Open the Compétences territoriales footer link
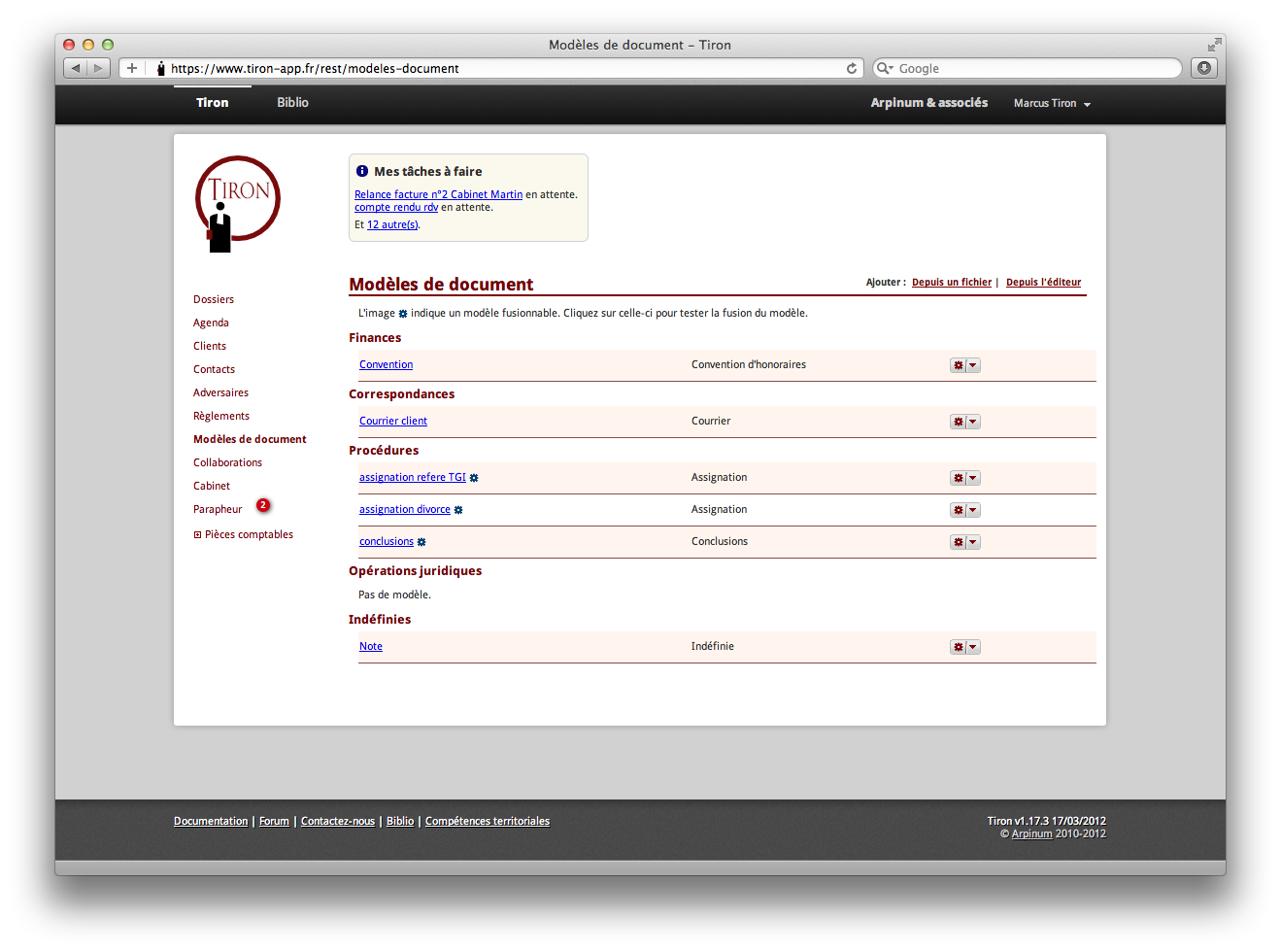This screenshot has height=952, width=1281. pos(488,822)
